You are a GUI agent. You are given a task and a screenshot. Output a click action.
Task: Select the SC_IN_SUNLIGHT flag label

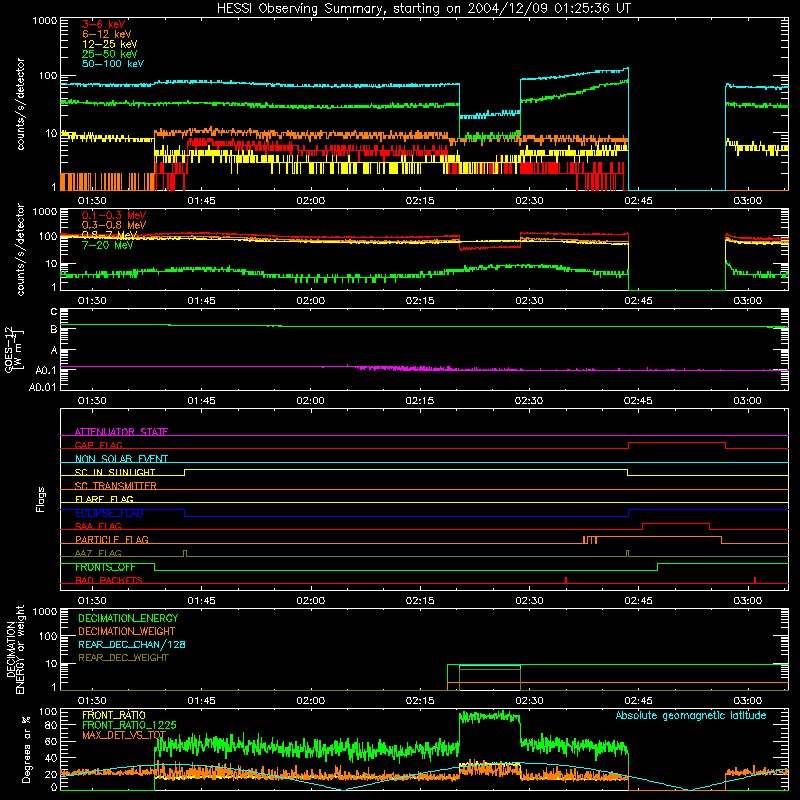115,472
